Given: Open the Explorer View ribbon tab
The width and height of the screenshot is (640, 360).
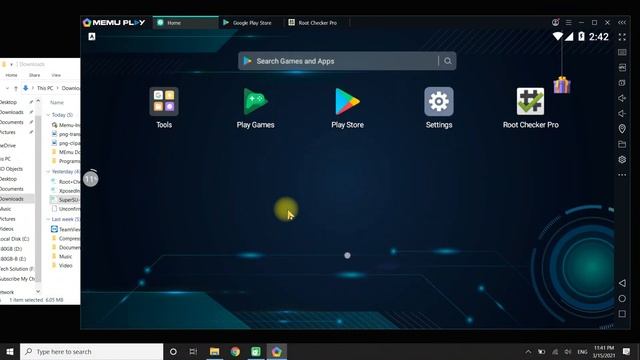Looking at the screenshot, I should (x=56, y=75).
